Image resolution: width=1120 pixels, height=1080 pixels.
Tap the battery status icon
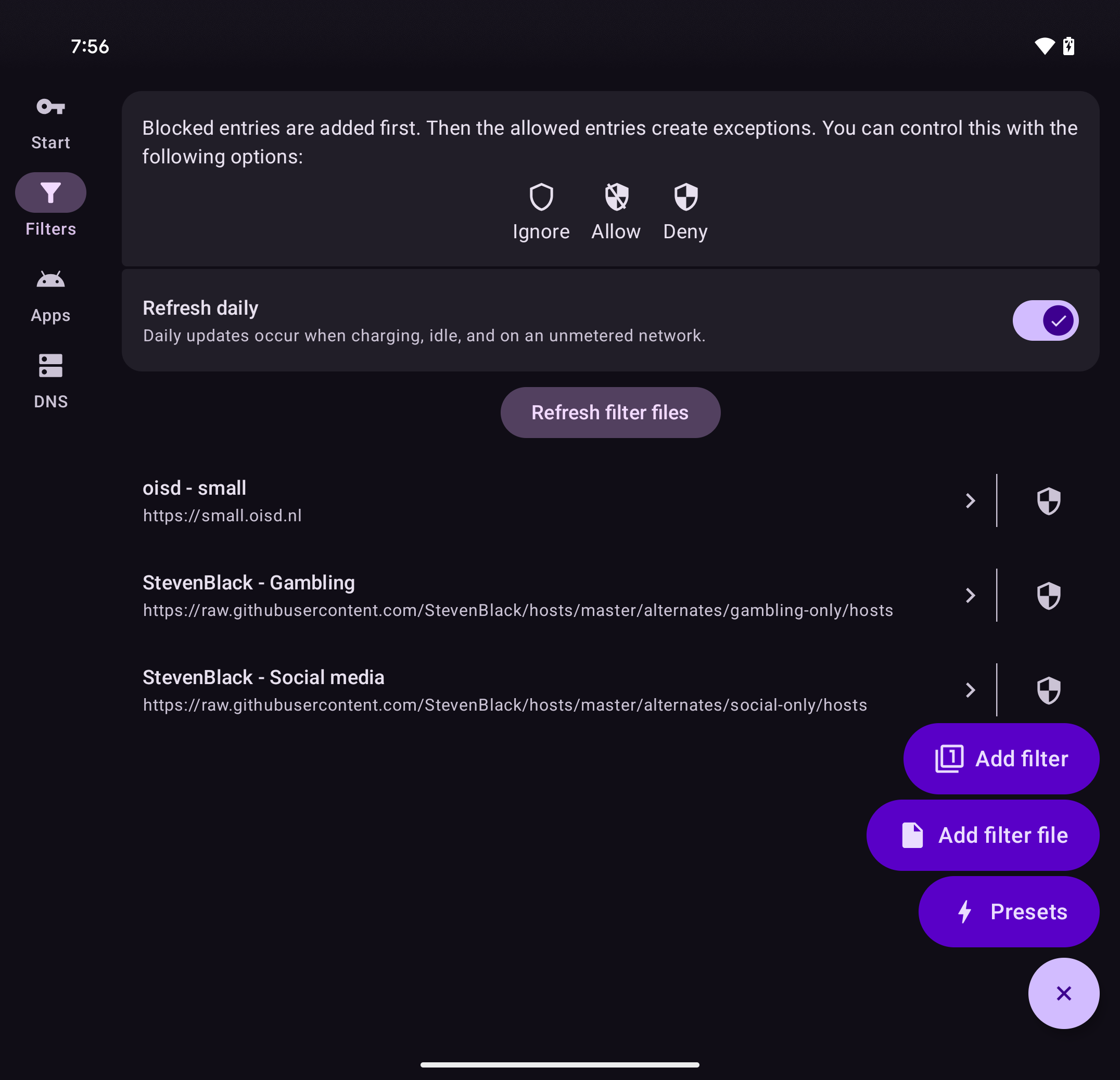tap(1068, 46)
